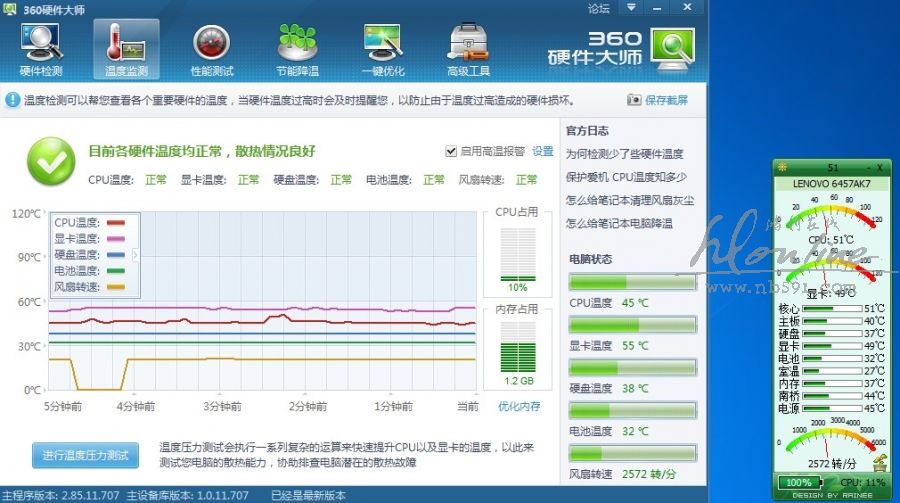
Task: Click the 主程序版本 2.85.11.707 status text
Action: [x=60, y=495]
